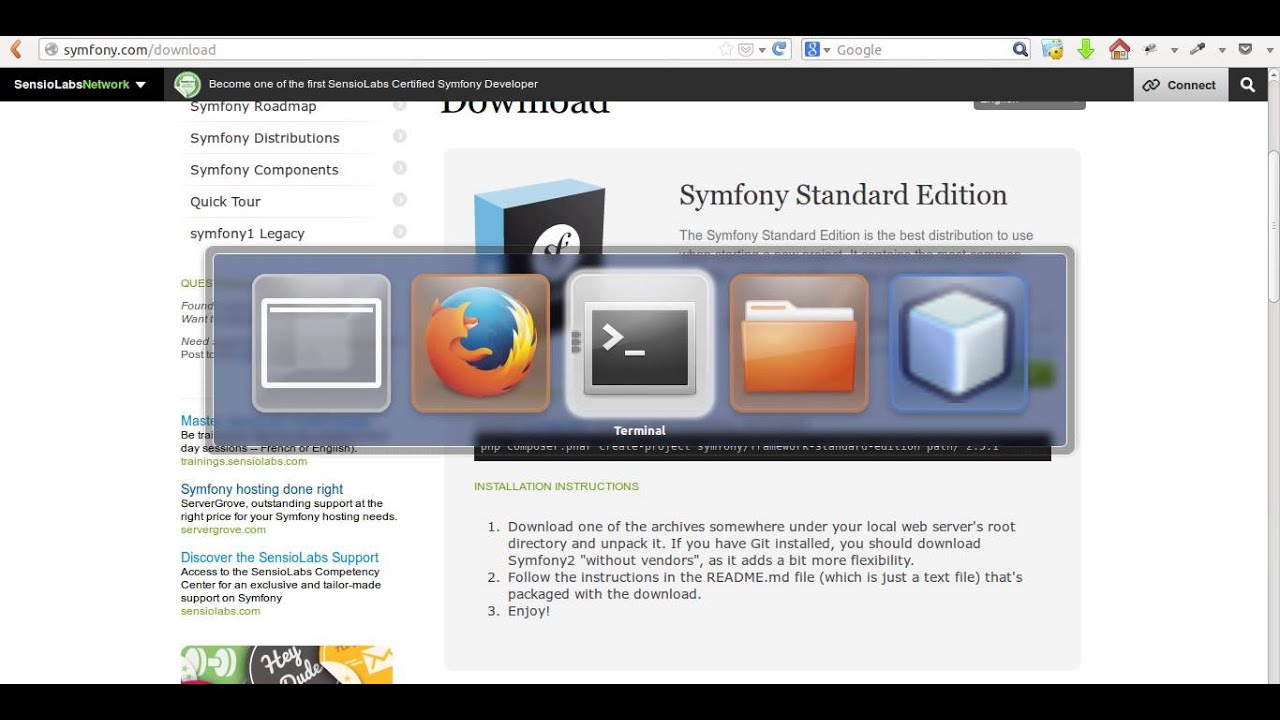Click the green certification badge icon
The width and height of the screenshot is (1280, 720).
[187, 85]
